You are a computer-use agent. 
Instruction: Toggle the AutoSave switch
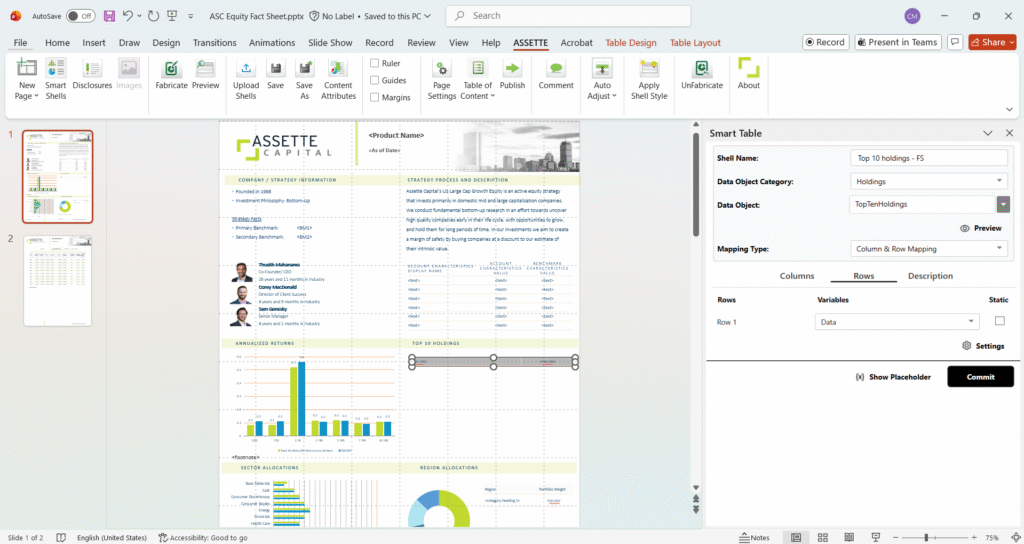coord(80,16)
